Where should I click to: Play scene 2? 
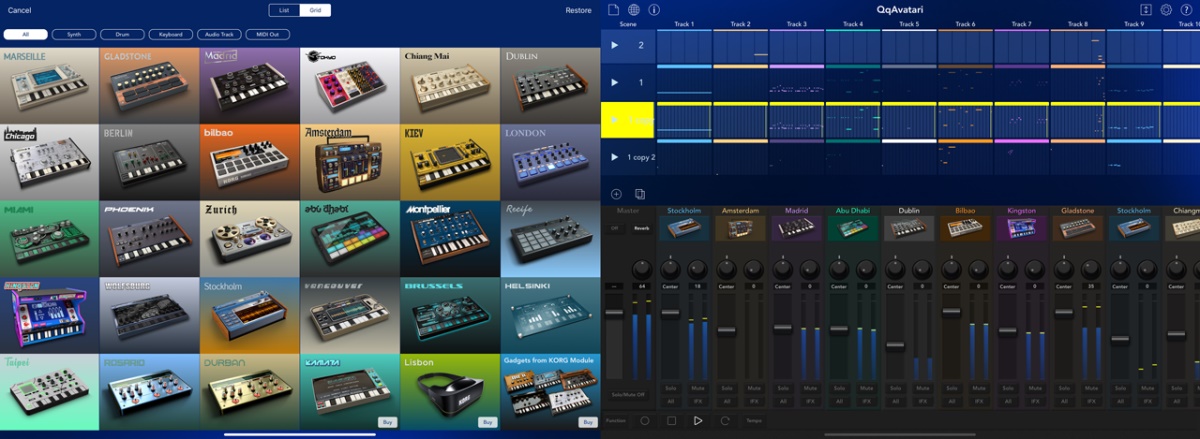(615, 45)
